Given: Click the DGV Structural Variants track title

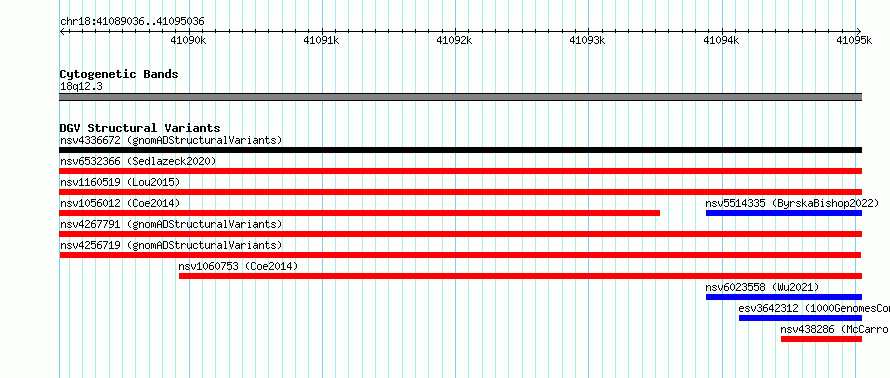Looking at the screenshot, I should click(140, 128).
